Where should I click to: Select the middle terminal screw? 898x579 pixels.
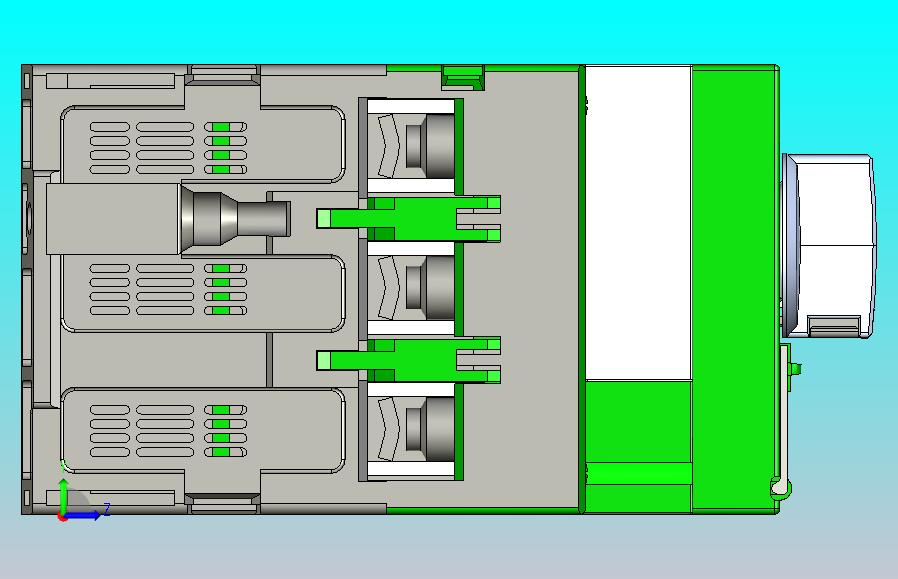click(430, 287)
